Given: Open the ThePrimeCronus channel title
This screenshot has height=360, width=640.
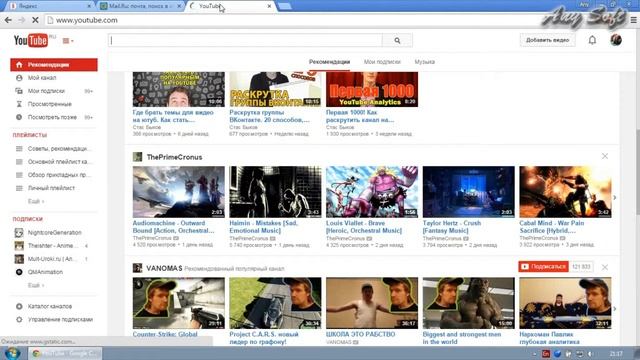Looking at the screenshot, I should (x=174, y=157).
